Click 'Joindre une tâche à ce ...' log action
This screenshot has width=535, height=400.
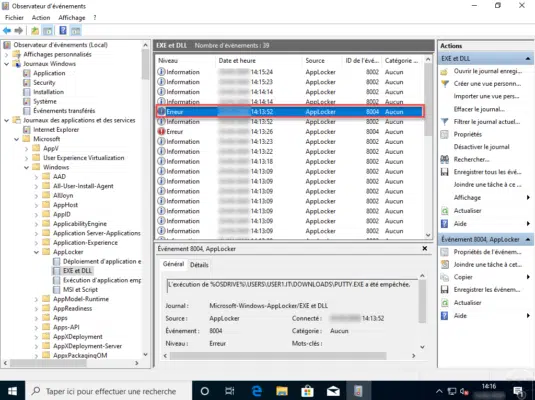coord(488,185)
